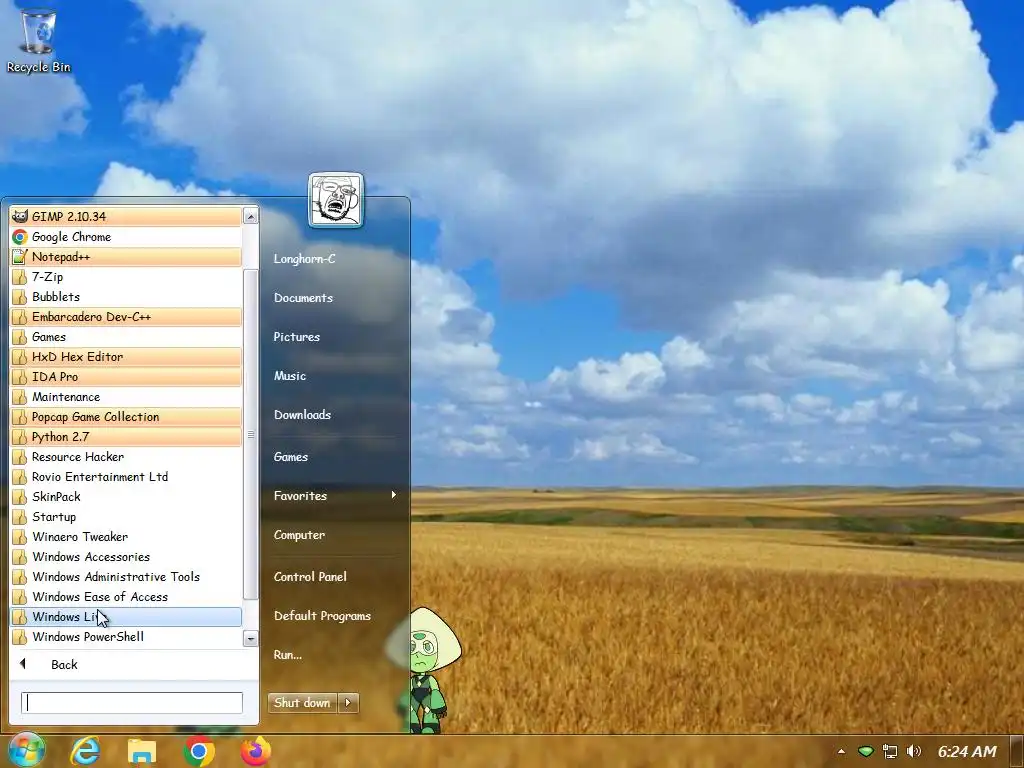The image size is (1024, 768).
Task: Open the Windows PowerShell folder
Action: (x=126, y=637)
